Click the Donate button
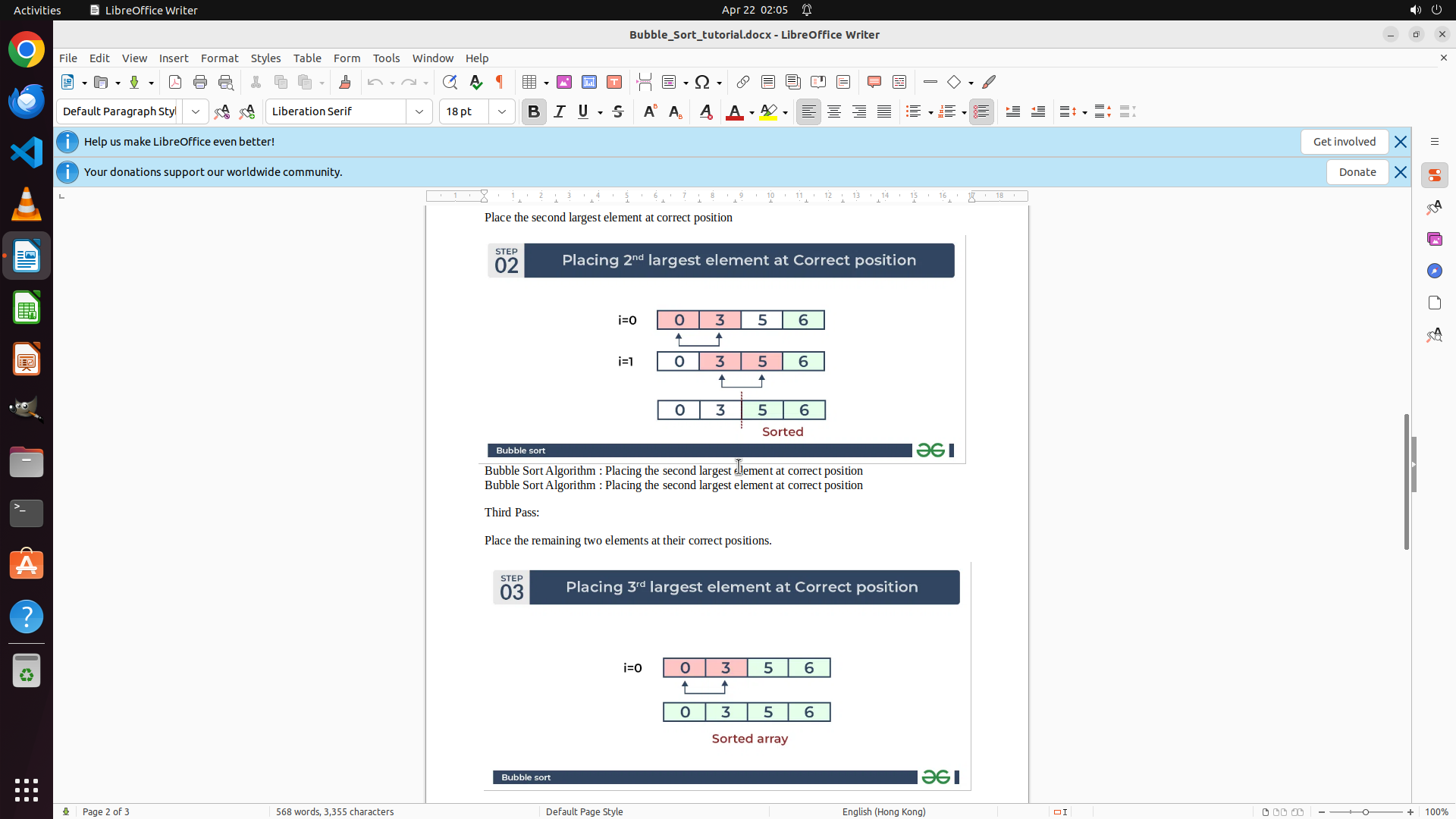The width and height of the screenshot is (1456, 819). click(x=1357, y=172)
